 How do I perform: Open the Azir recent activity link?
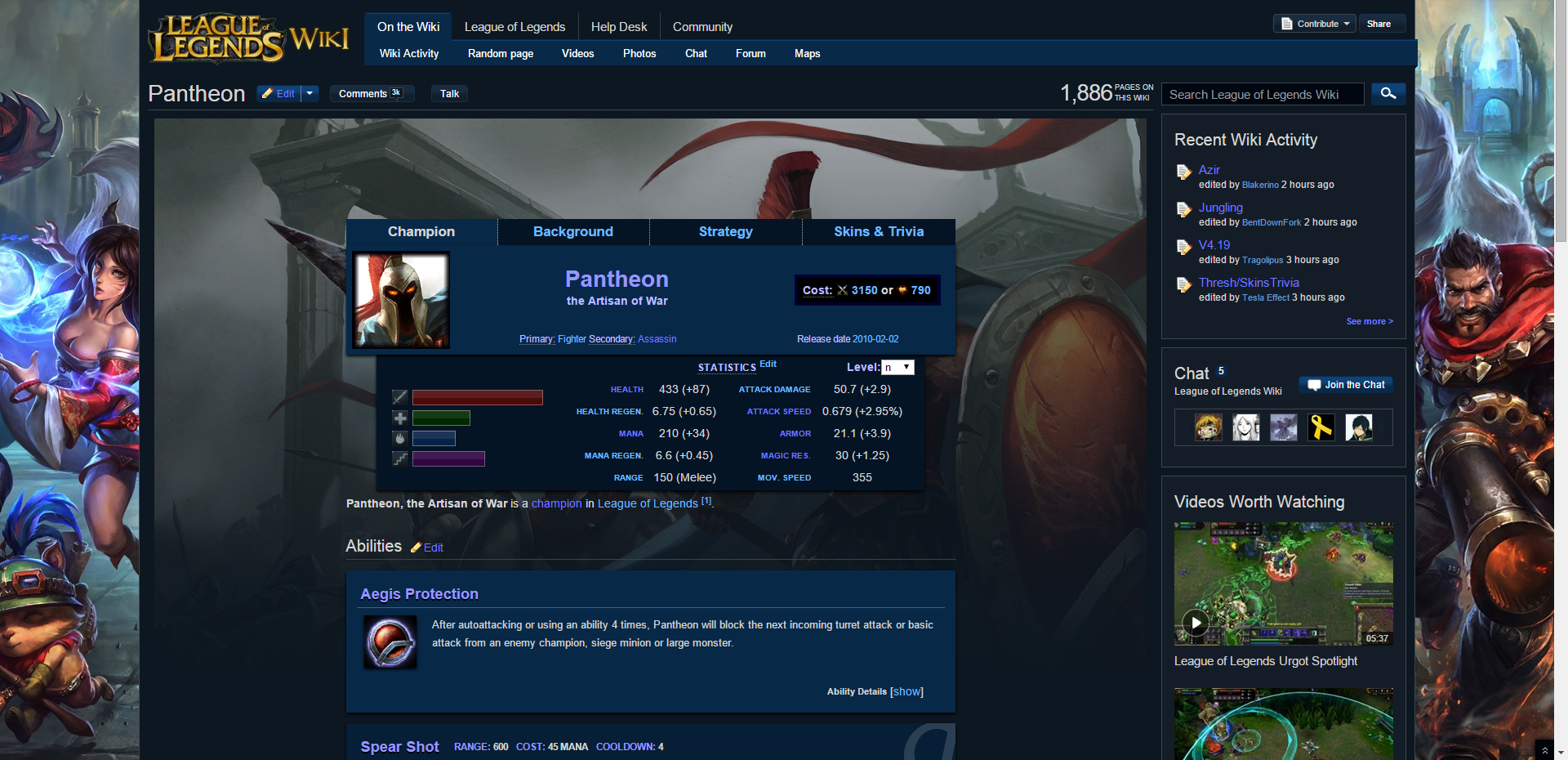point(1209,170)
